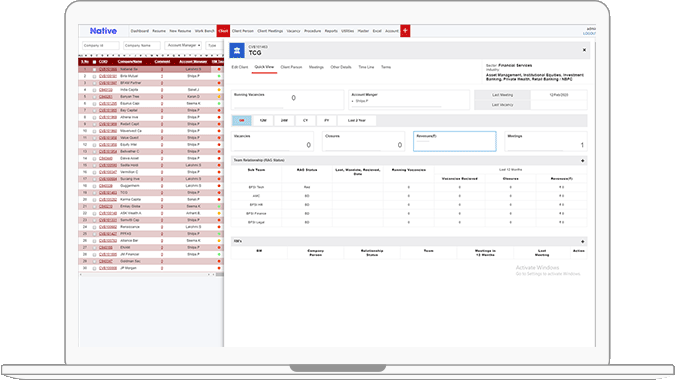Expand the Team Relationship section with plus

(x=582, y=161)
